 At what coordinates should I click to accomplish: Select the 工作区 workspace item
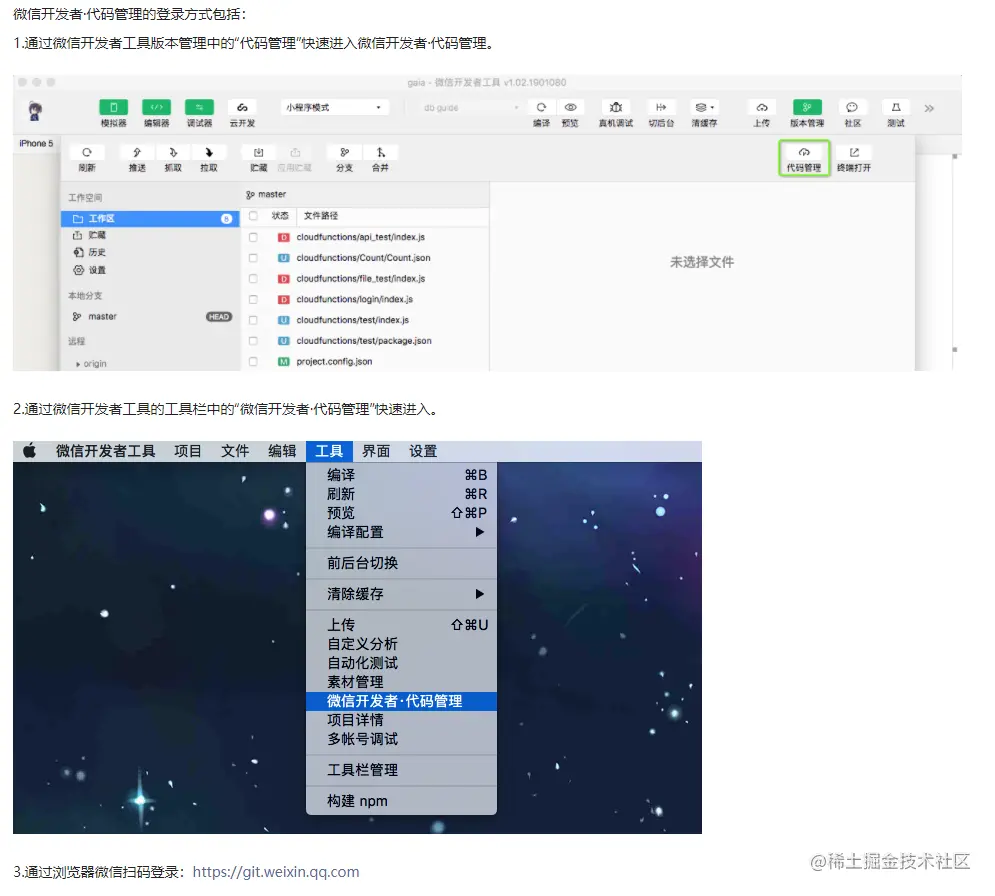(150, 218)
